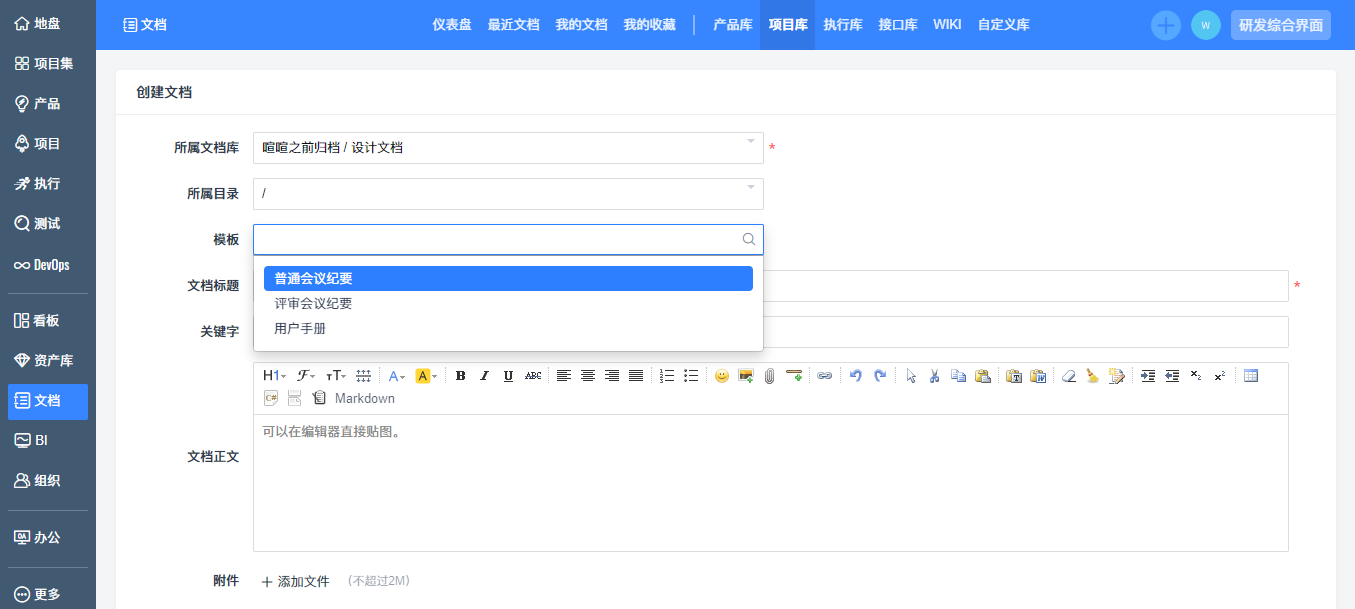Click the paperclip insert-file icon
The width and height of the screenshot is (1355, 609).
[769, 376]
